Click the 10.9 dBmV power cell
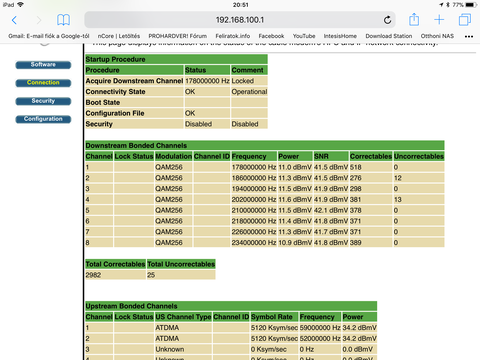The image size is (480, 360). click(x=295, y=243)
